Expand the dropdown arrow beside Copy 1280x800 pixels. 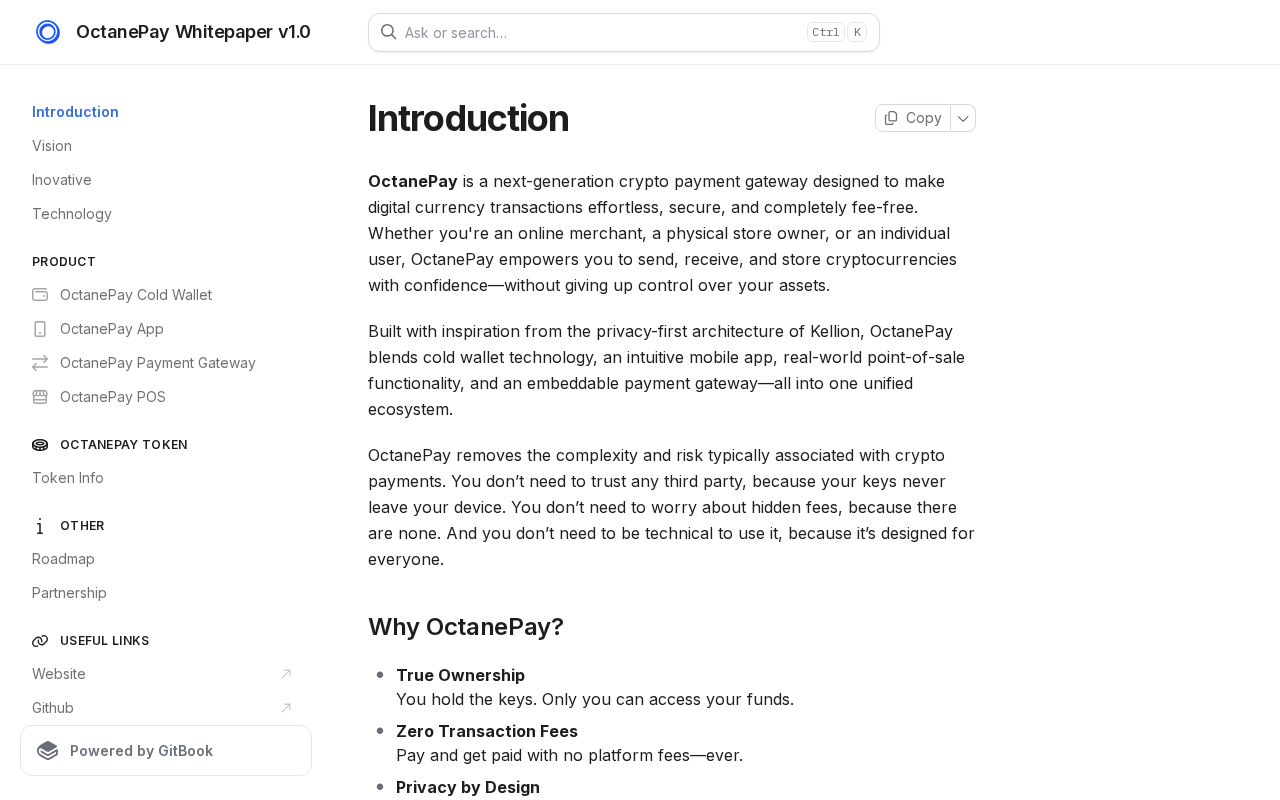[963, 118]
